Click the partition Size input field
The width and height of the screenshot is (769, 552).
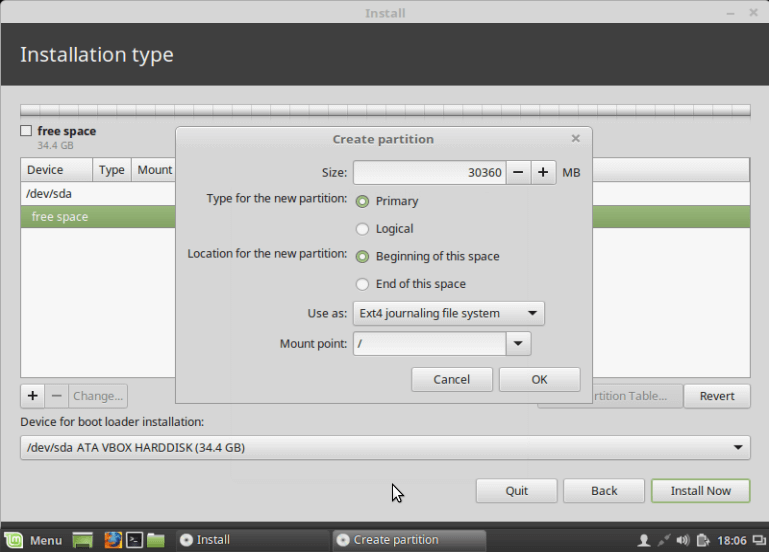[429, 172]
